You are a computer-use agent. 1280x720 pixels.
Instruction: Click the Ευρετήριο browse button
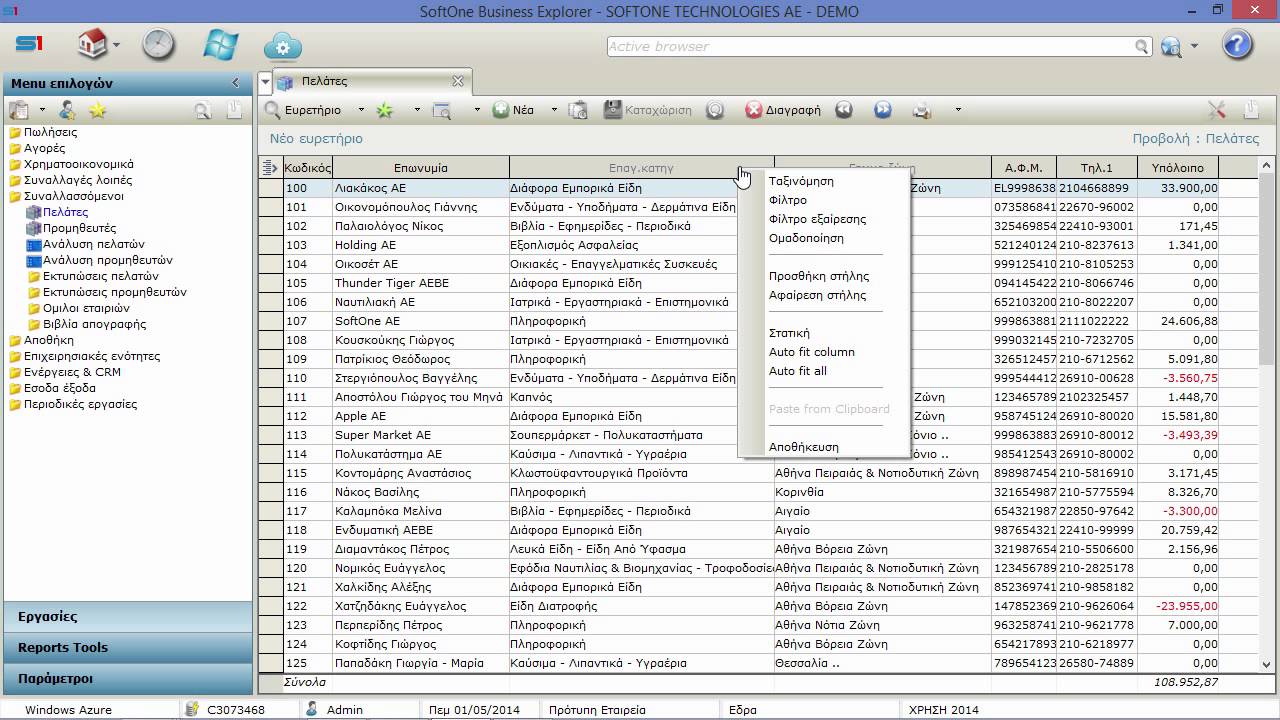tap(303, 110)
